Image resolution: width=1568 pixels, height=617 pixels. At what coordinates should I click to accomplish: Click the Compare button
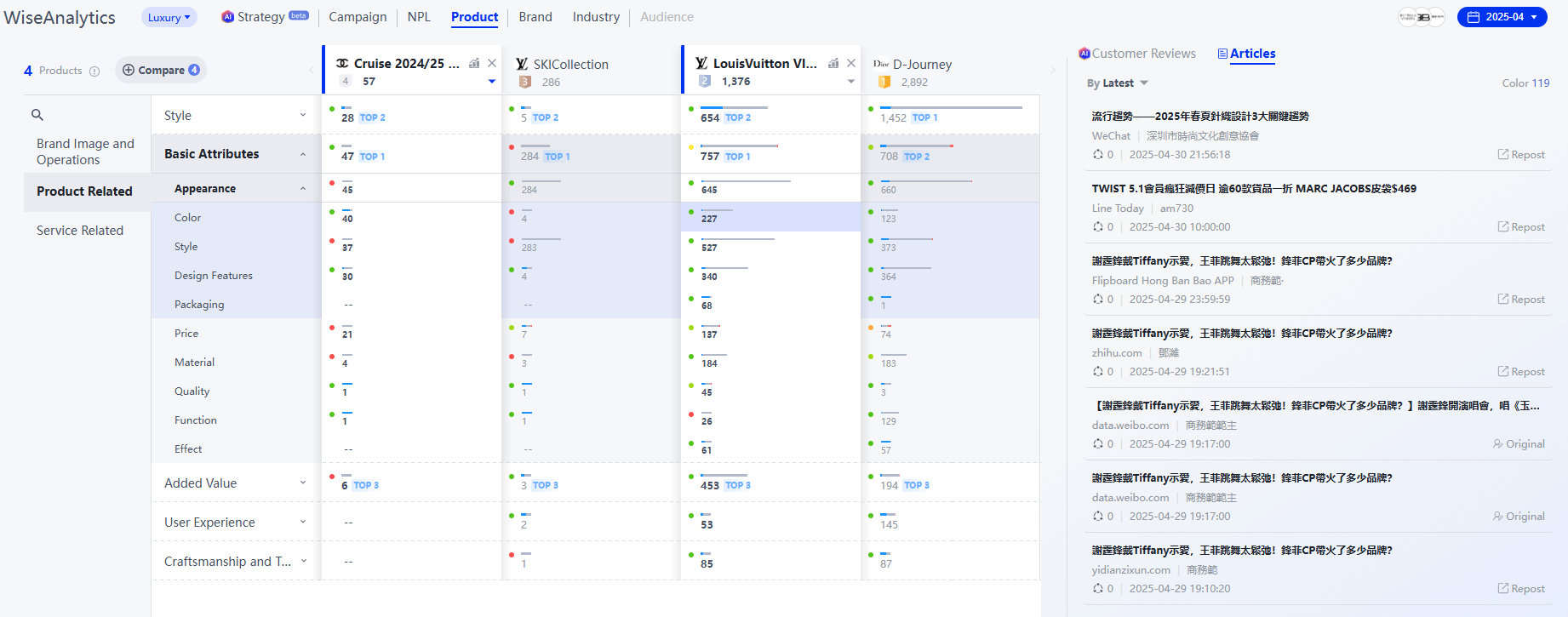[x=161, y=71]
